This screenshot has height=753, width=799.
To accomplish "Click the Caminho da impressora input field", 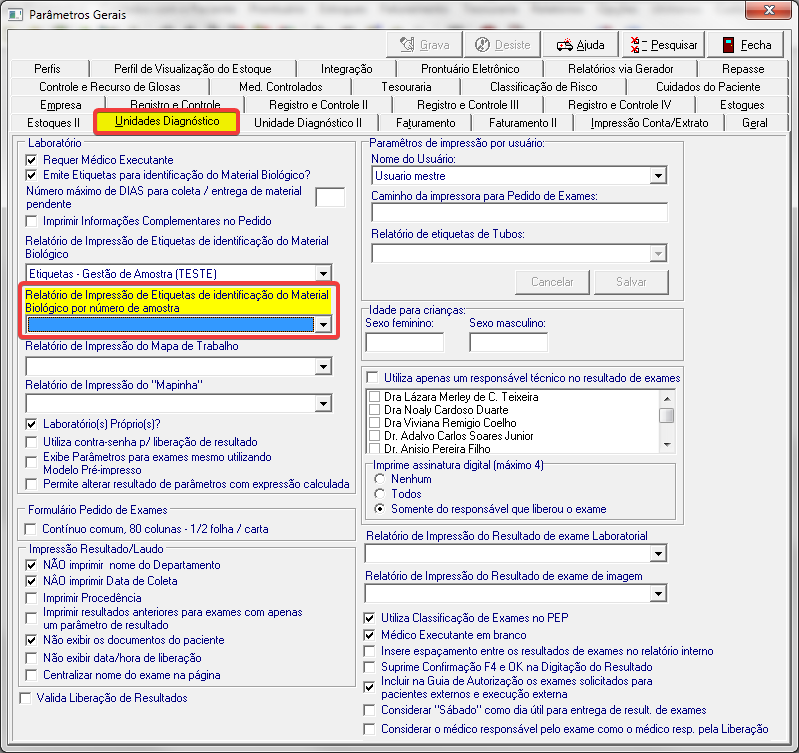I will [x=519, y=212].
